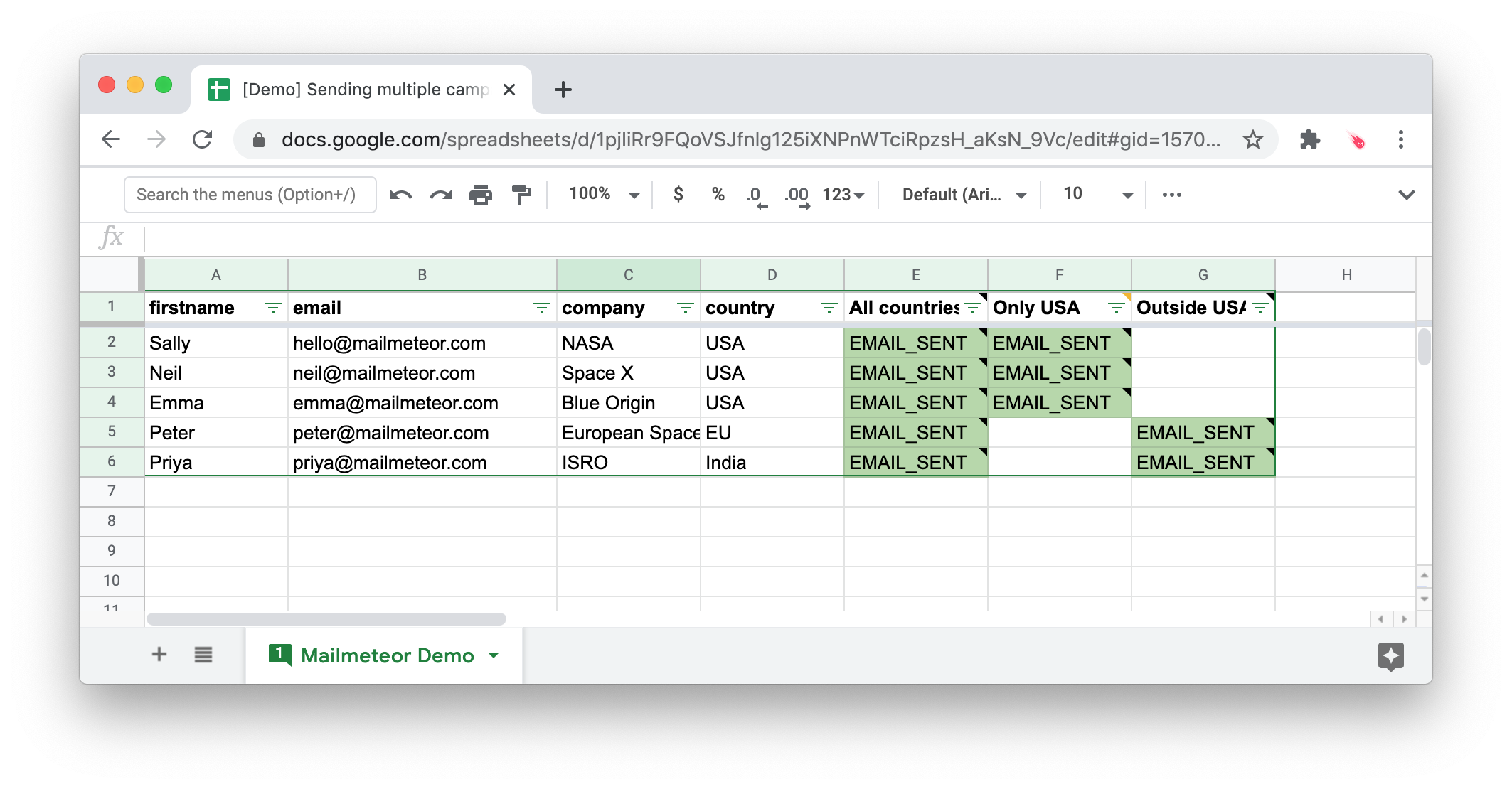1512x789 pixels.
Task: Select cell containing Space X
Action: [629, 373]
